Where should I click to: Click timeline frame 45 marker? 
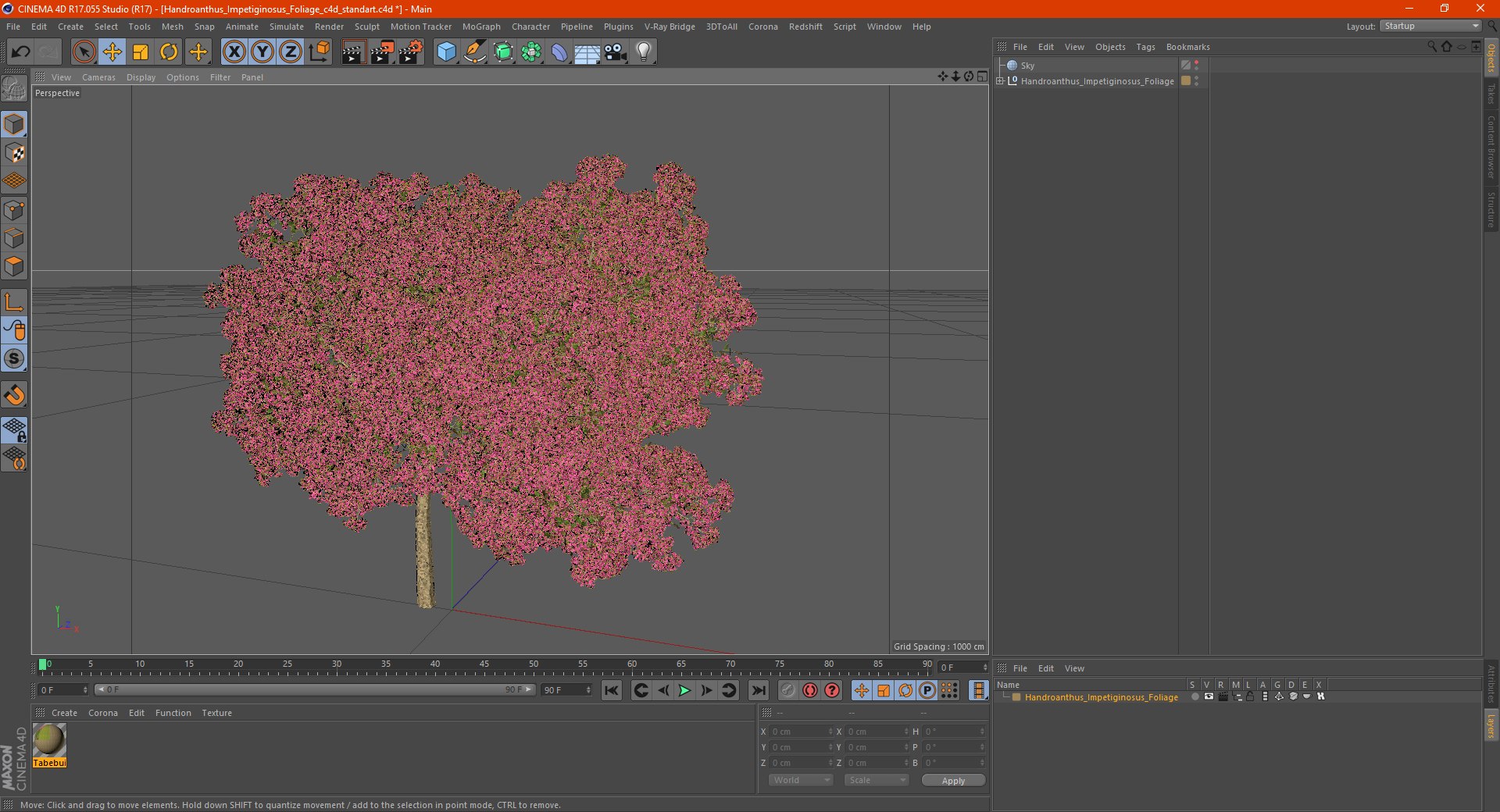pos(484,664)
